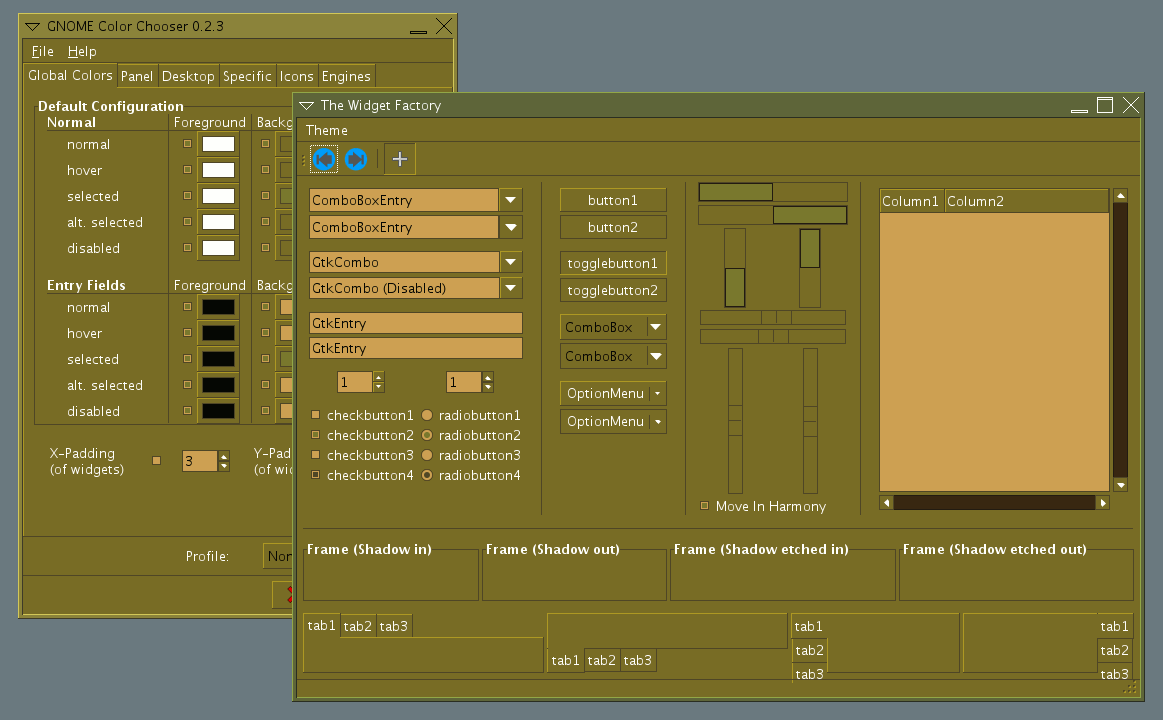This screenshot has height=720, width=1163.
Task: Pick the Entry Fields hover foreground black swatch
Action: point(219,333)
